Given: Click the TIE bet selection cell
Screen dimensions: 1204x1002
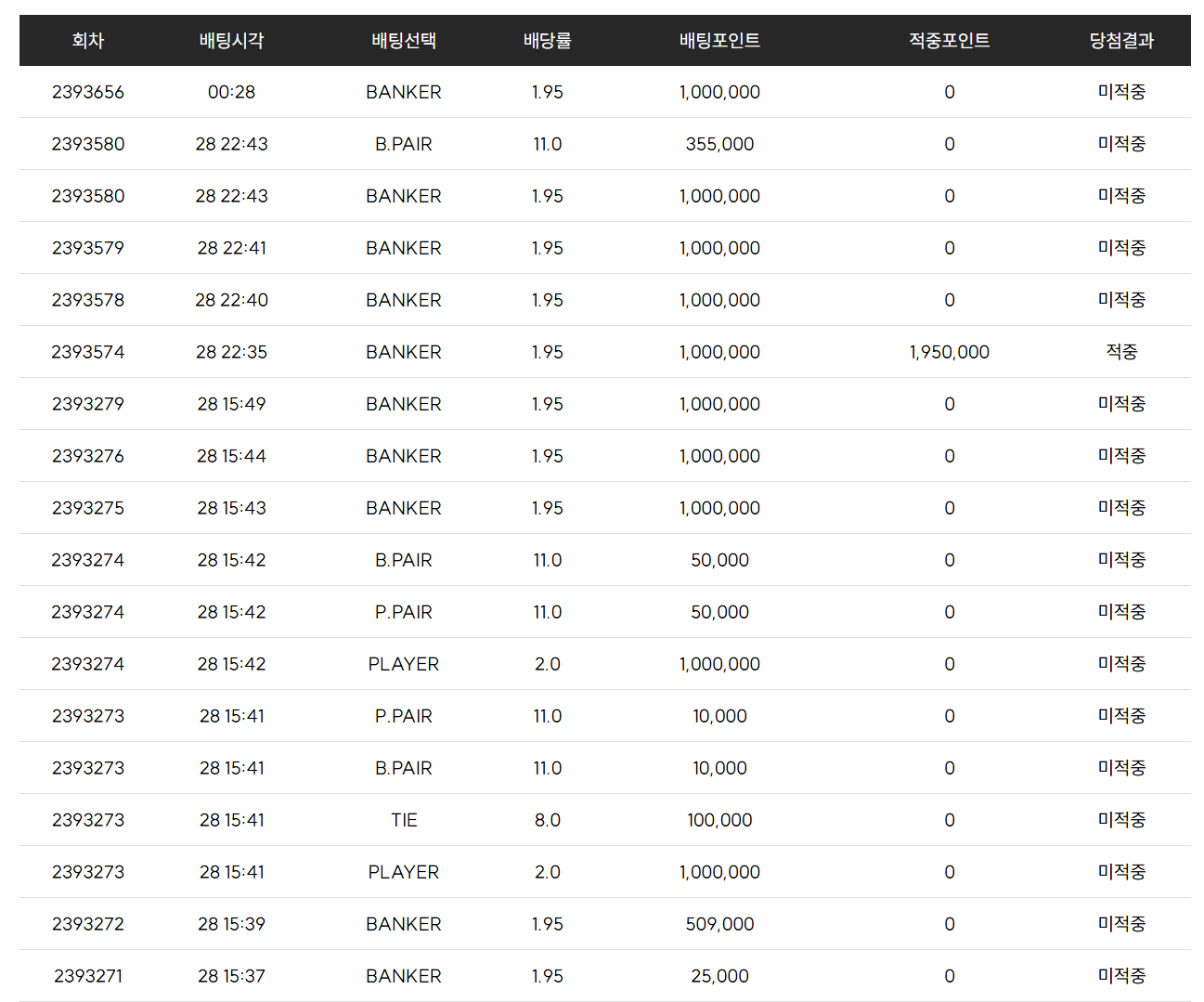Looking at the screenshot, I should pos(404,820).
